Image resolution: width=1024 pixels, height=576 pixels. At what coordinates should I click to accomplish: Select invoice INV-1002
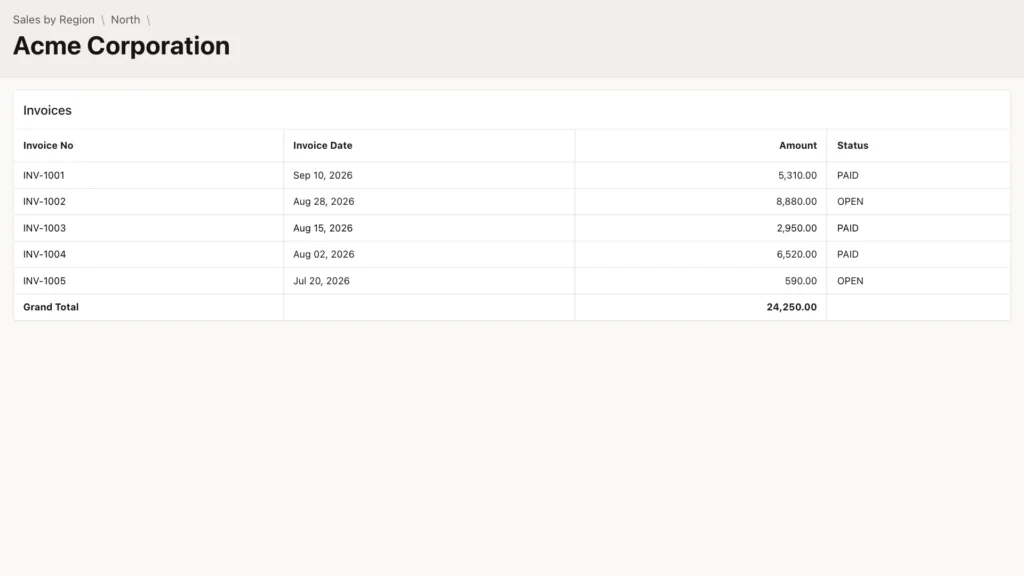coord(44,202)
